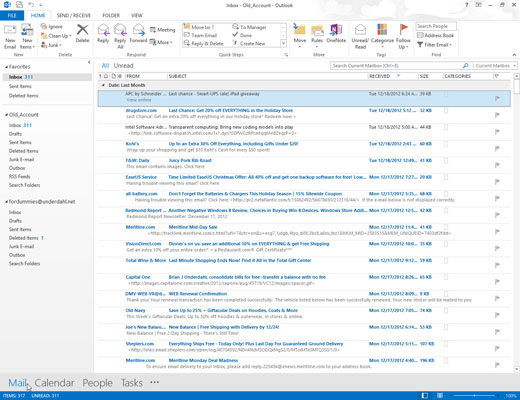The image size is (520, 400).
Task: Reply with a Meeting request
Action: tap(163, 30)
